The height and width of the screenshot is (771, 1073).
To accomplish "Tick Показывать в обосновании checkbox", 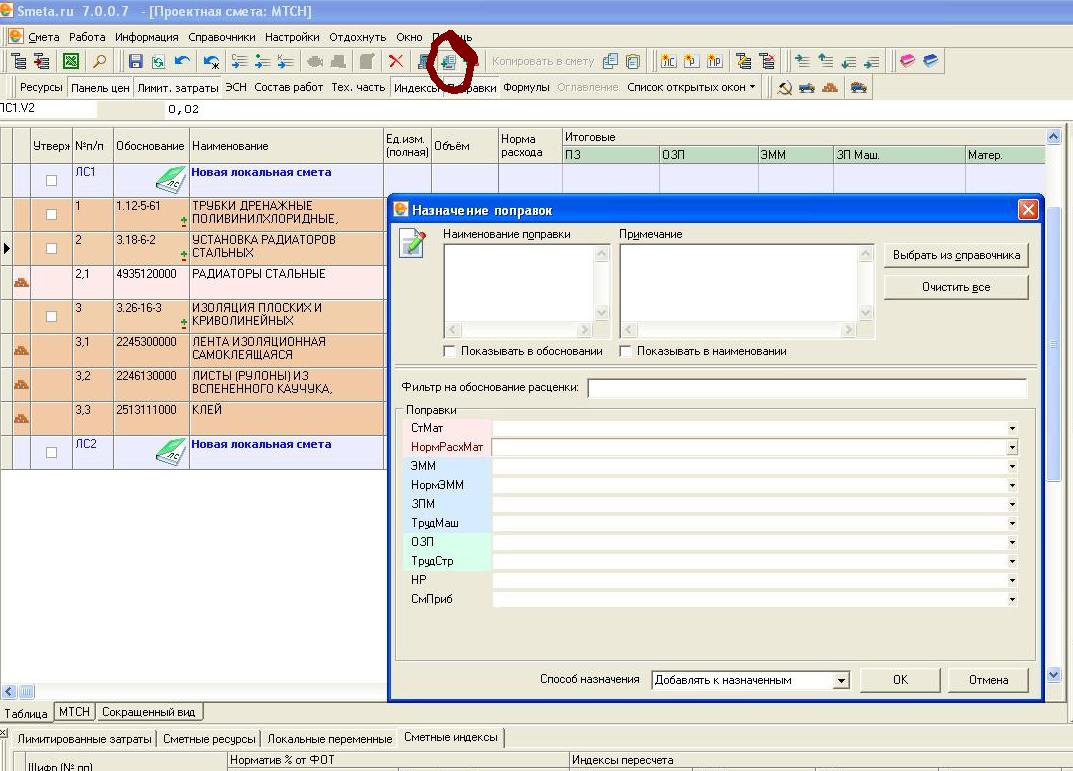I will click(x=450, y=351).
